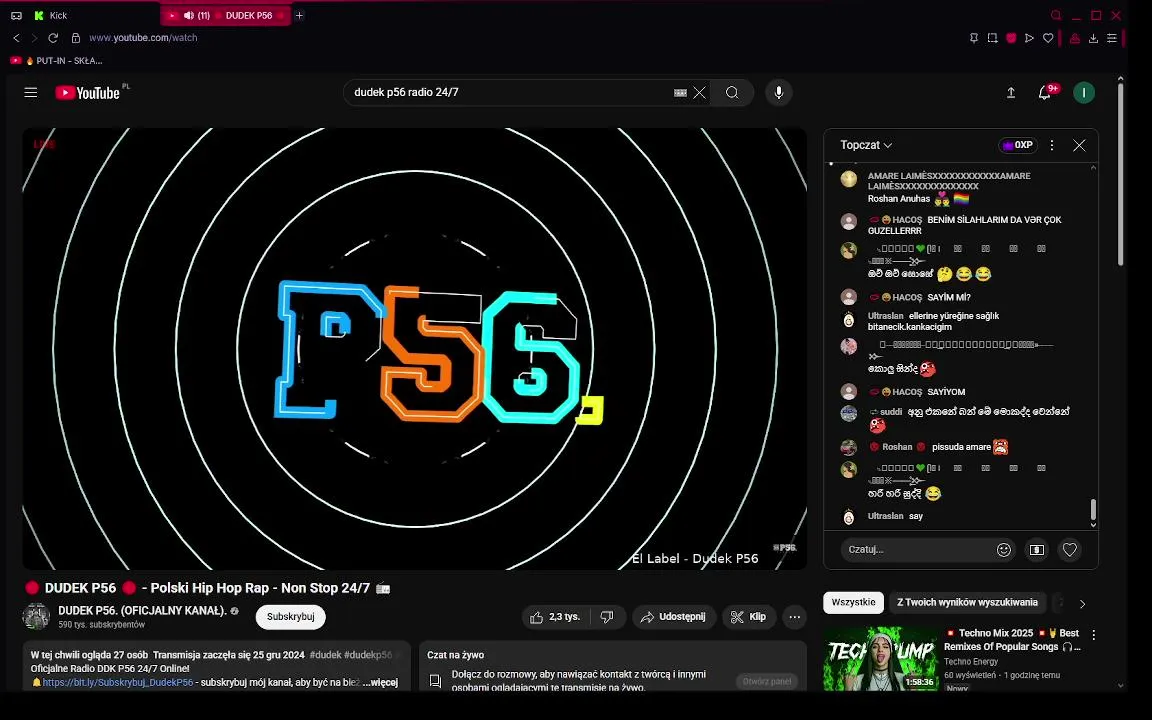This screenshot has width=1152, height=720.
Task: Open the DUDEK P56. (OFICJALNY KANAŁ) channel link
Action: pyautogui.click(x=143, y=611)
